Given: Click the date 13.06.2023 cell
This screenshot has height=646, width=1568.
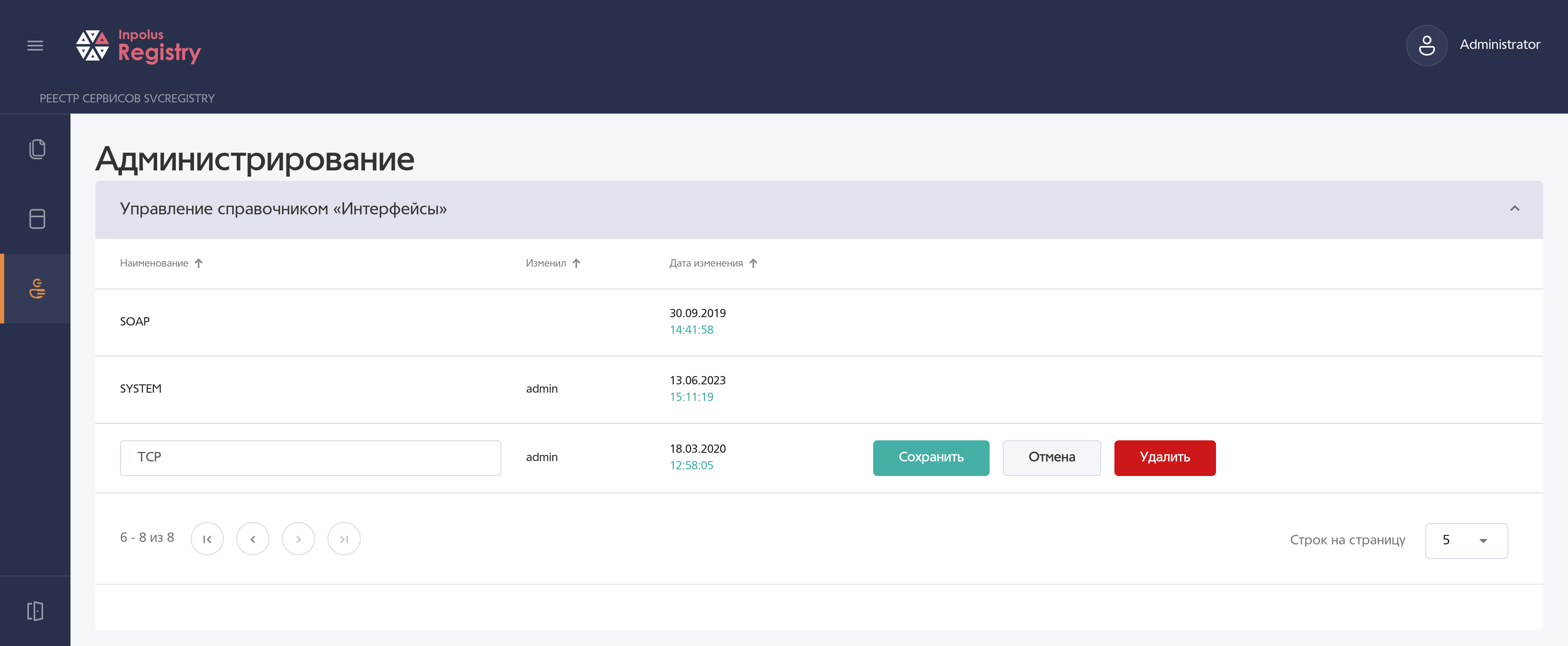Looking at the screenshot, I should click(698, 381).
